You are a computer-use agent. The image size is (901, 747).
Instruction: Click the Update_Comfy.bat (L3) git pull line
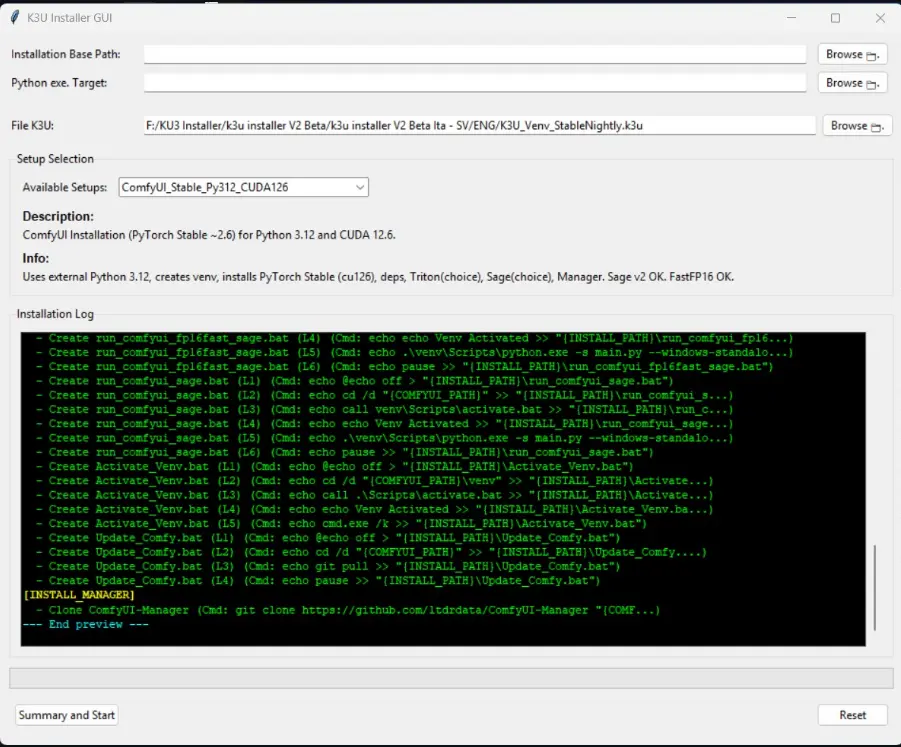point(328,567)
